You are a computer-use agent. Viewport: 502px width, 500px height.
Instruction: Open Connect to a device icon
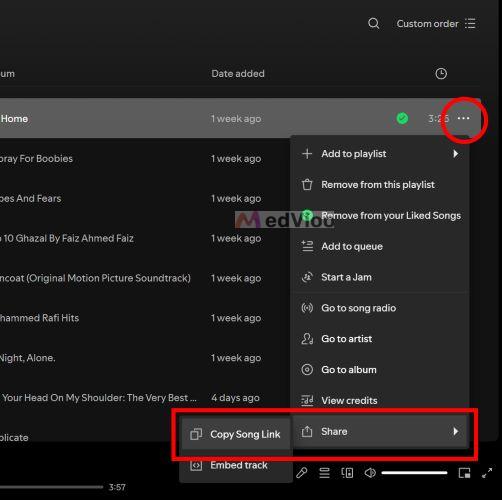point(347,473)
